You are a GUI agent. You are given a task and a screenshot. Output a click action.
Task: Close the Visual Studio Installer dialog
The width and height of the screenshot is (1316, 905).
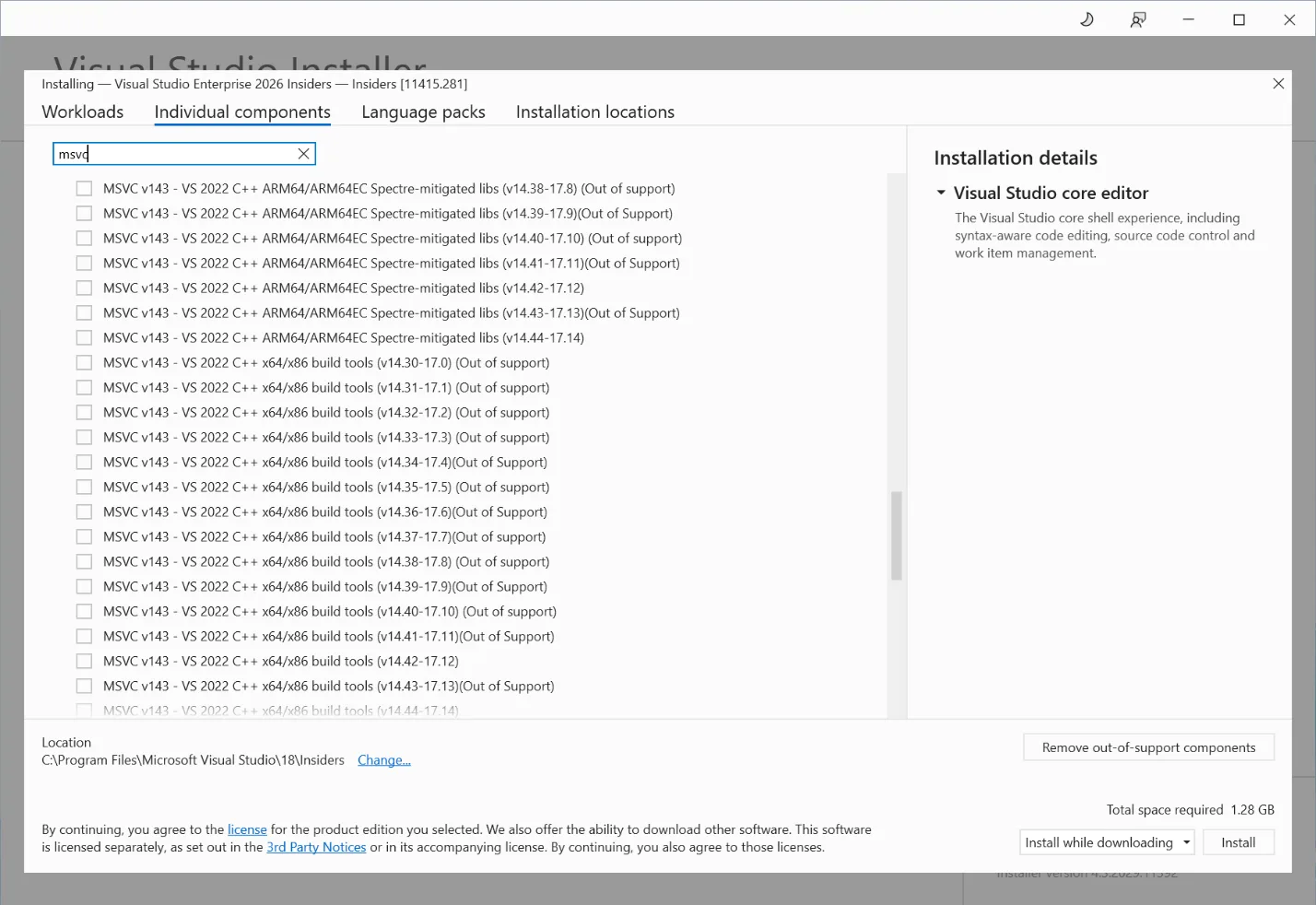(1278, 83)
